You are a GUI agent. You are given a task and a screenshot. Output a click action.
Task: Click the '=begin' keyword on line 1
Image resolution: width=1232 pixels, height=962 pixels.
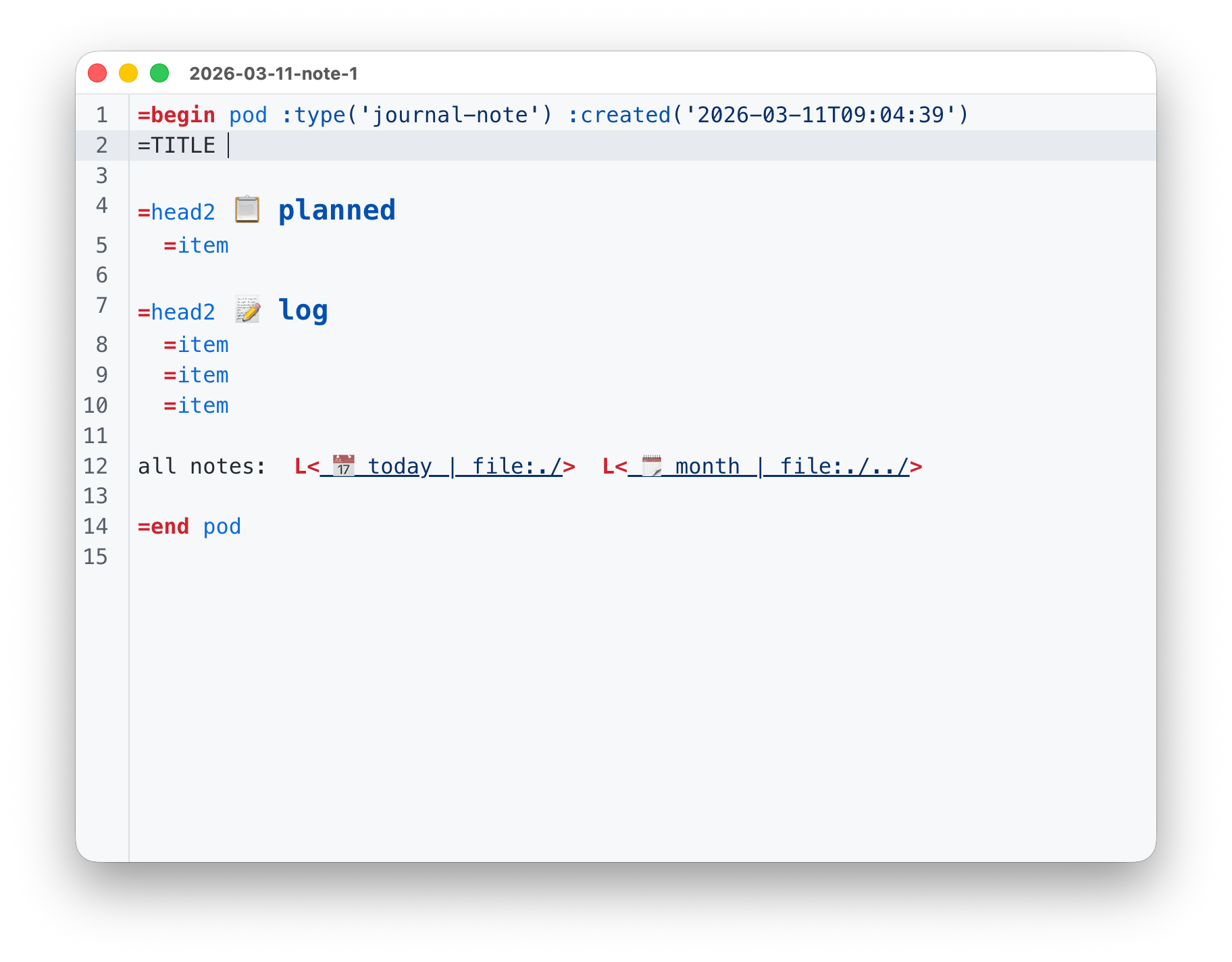176,115
